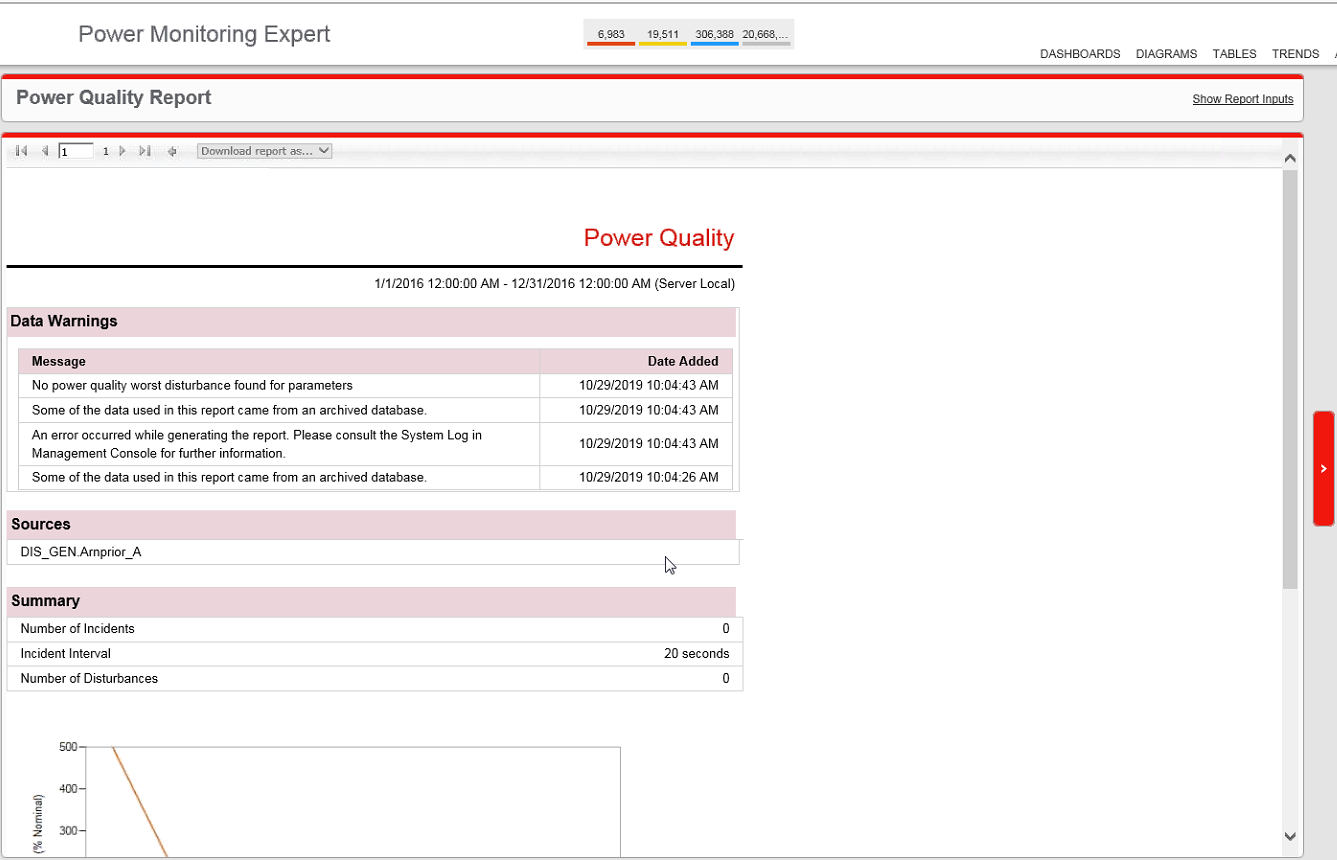Select 'No power quality worst disturbance found' message
1337x860 pixels.
[192, 385]
